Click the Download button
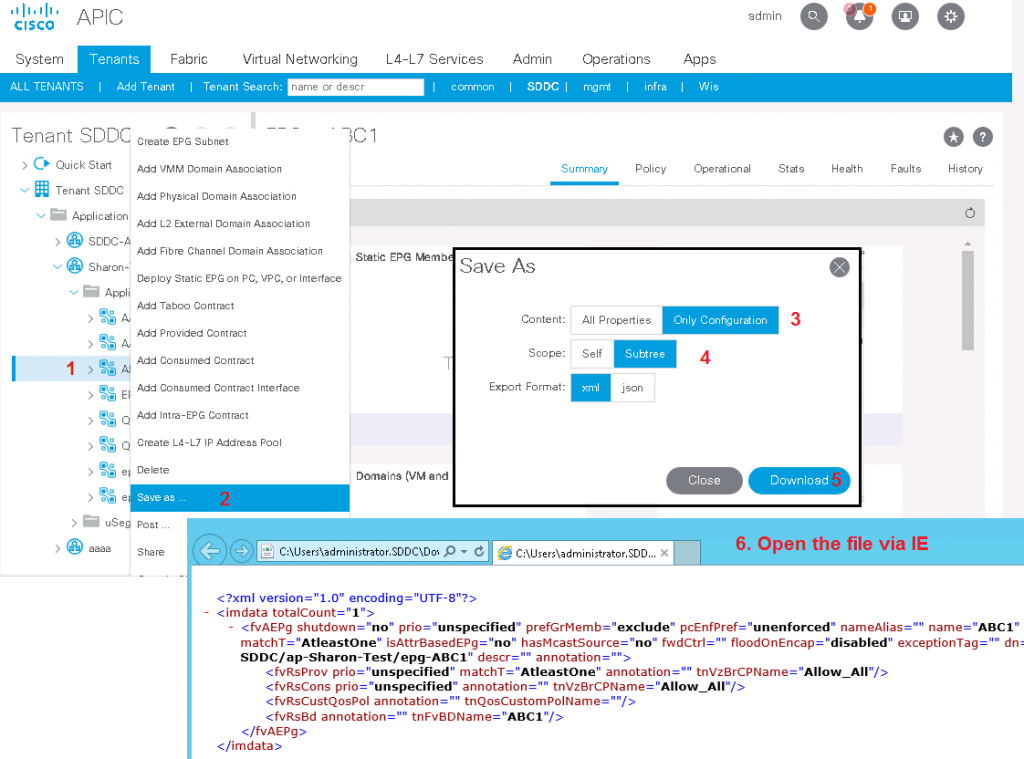Viewport: 1024px width, 759px height. tap(799, 481)
